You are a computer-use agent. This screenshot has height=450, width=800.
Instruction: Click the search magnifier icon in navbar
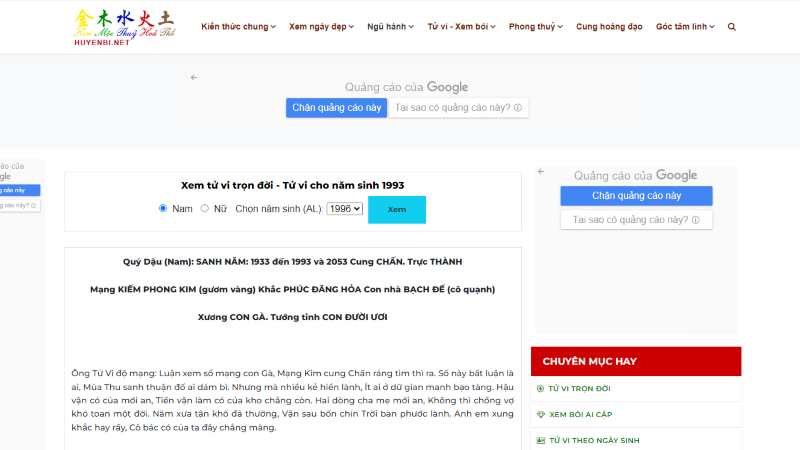pos(732,27)
